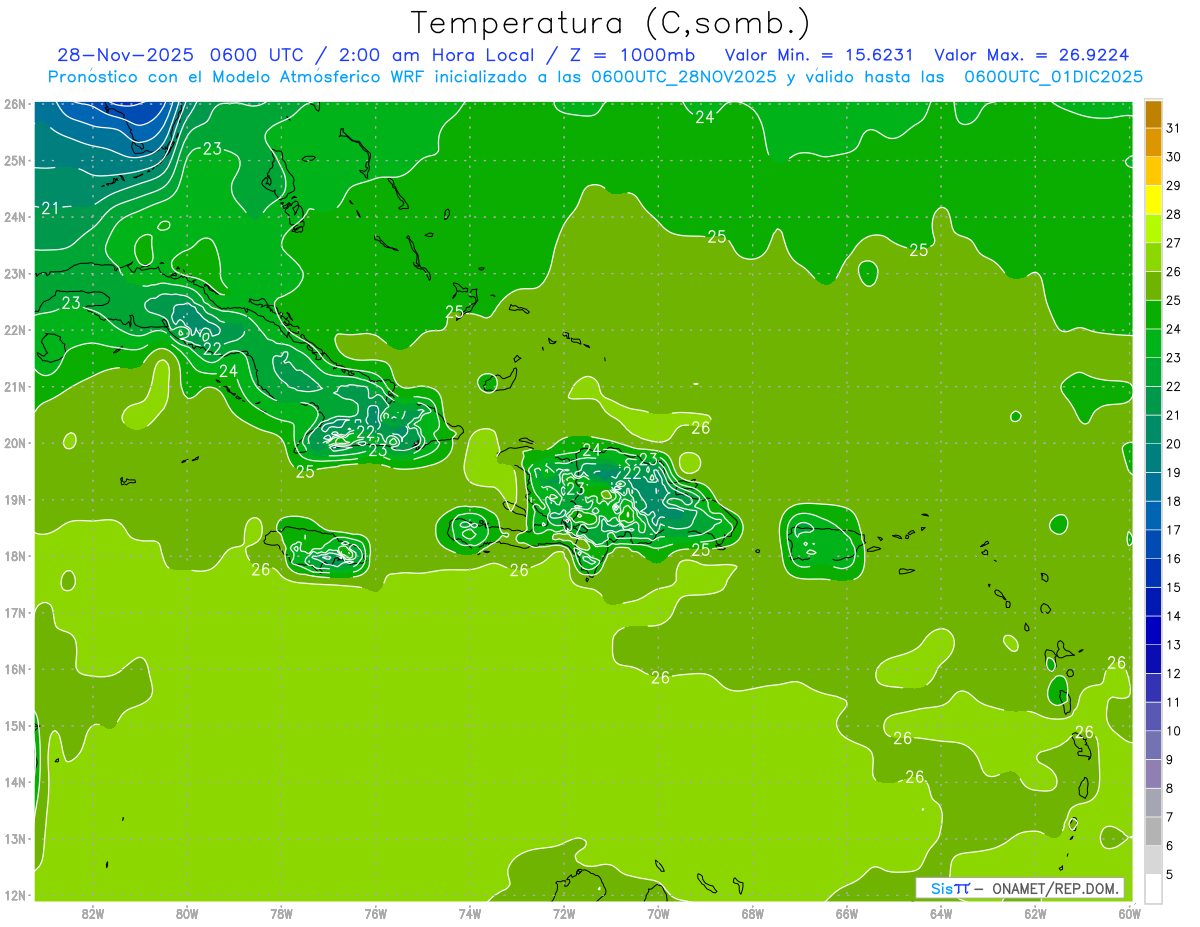Click the 16N latitude axis label
1200x927 pixels.
click(14, 669)
